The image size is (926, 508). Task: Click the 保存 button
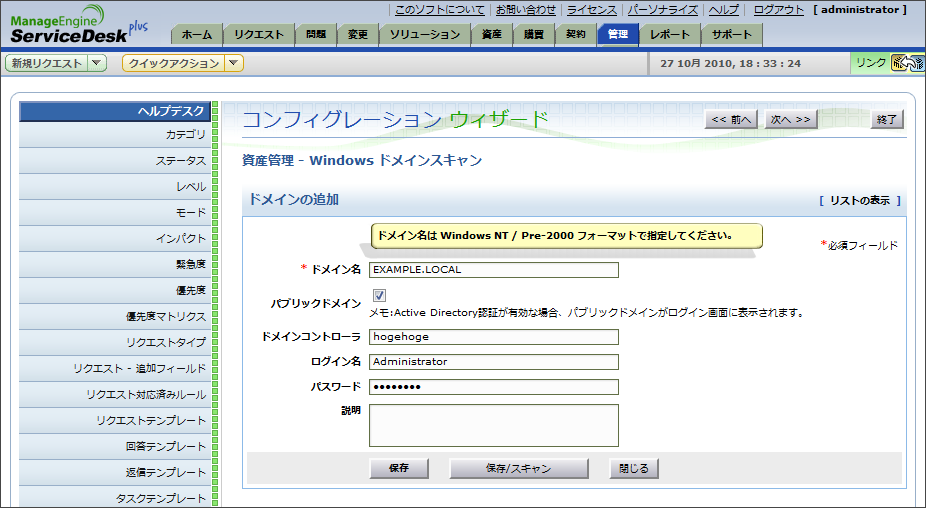pos(399,468)
